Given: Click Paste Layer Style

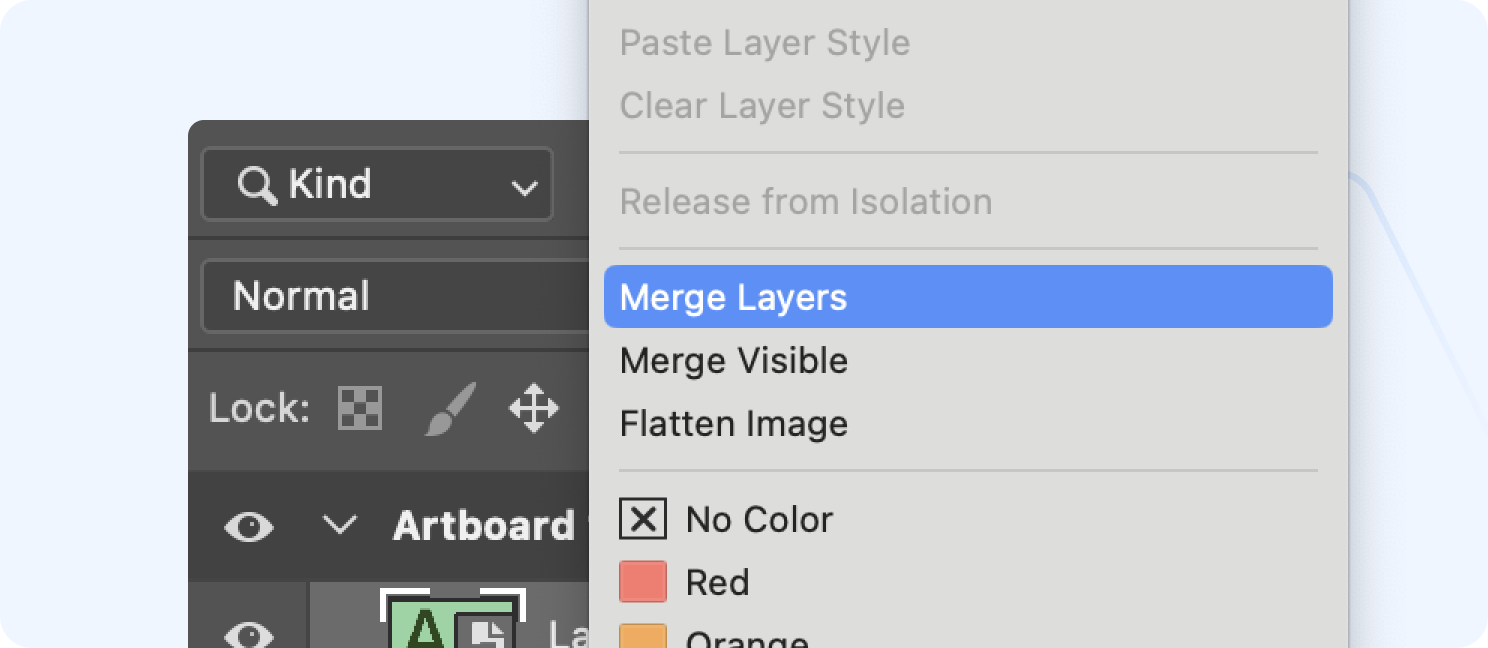Looking at the screenshot, I should 764,43.
